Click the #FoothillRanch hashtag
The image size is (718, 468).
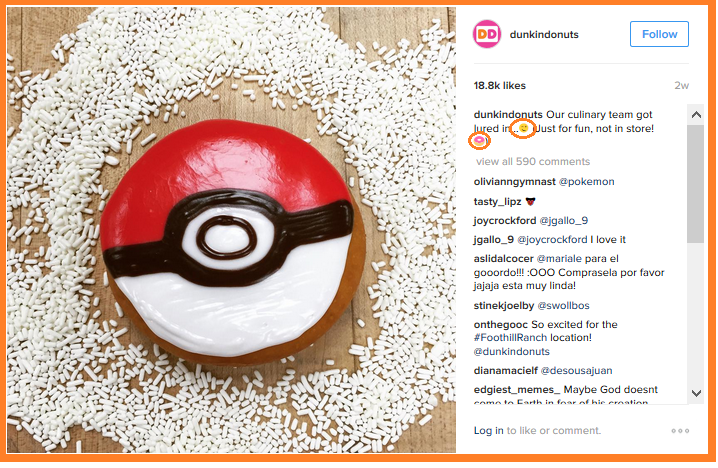(510, 338)
